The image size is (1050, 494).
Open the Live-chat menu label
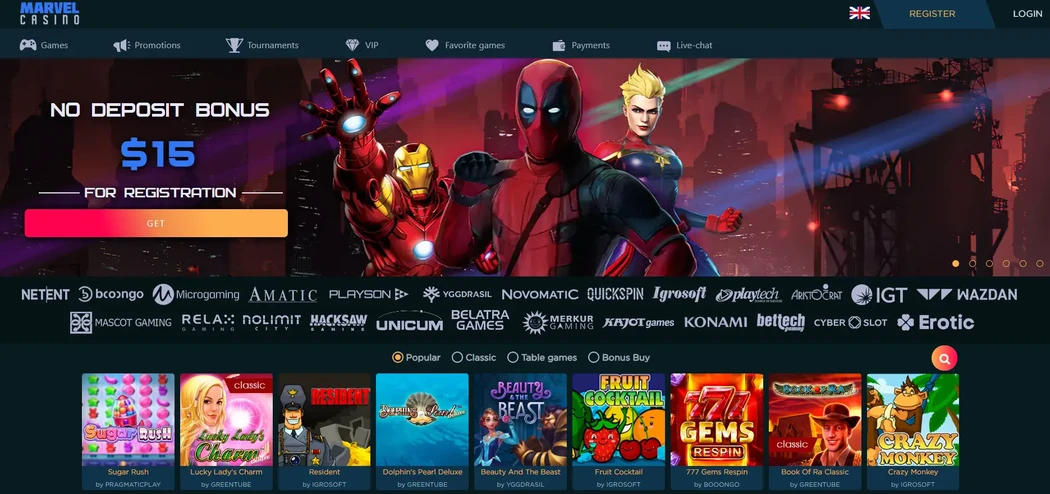[x=694, y=46]
